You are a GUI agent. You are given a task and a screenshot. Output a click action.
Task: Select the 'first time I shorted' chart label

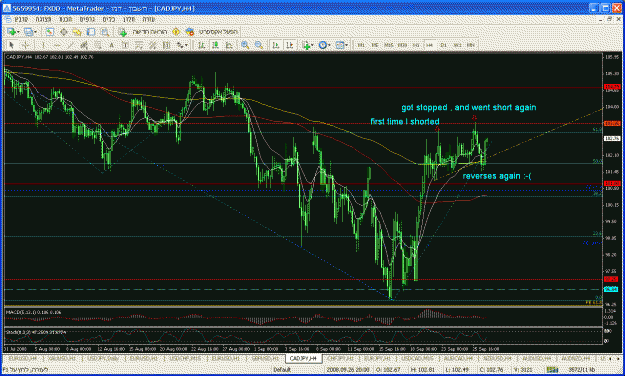point(405,121)
